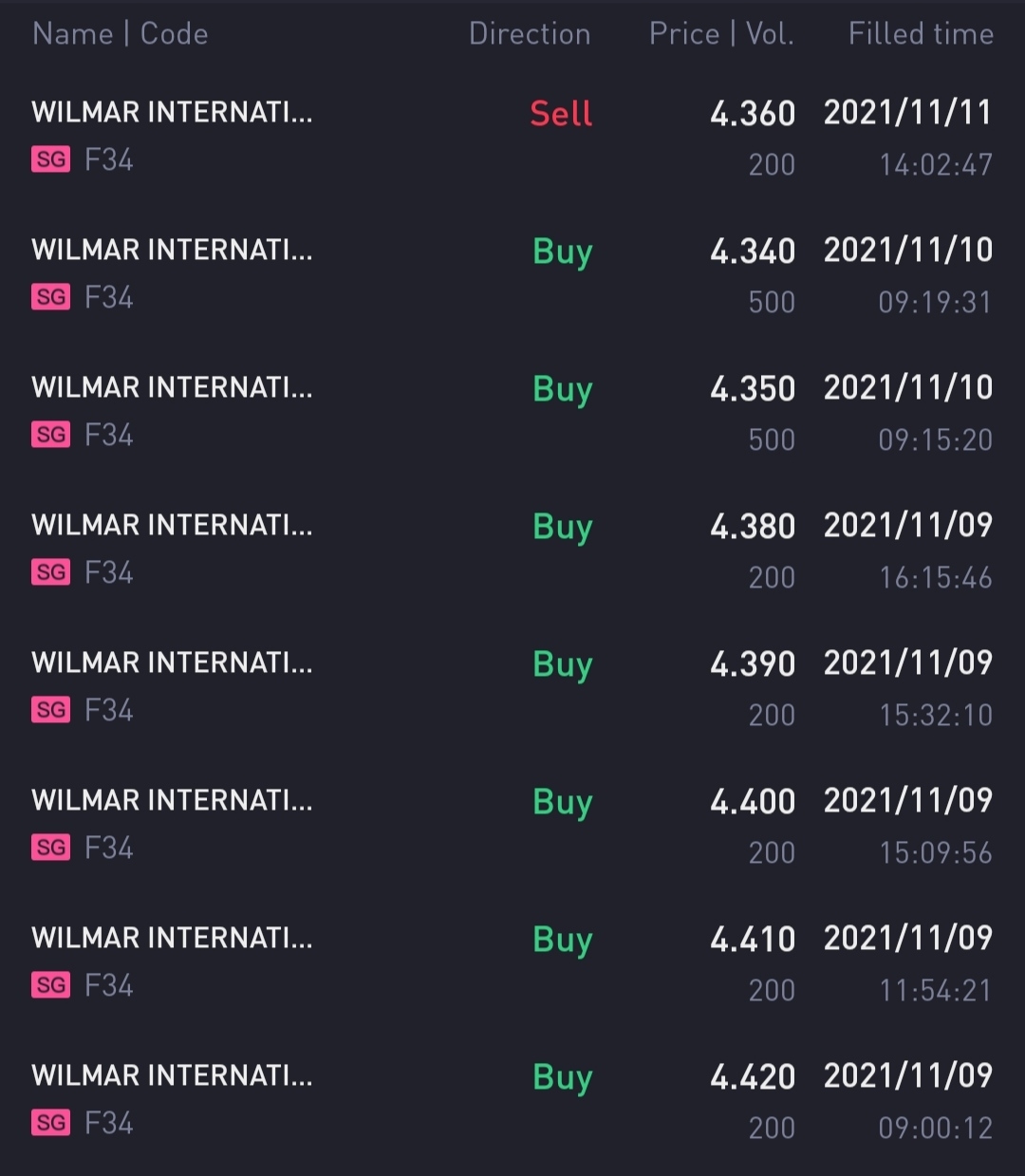
Task: Tap the Price | Vol. column header
Action: pos(721,34)
